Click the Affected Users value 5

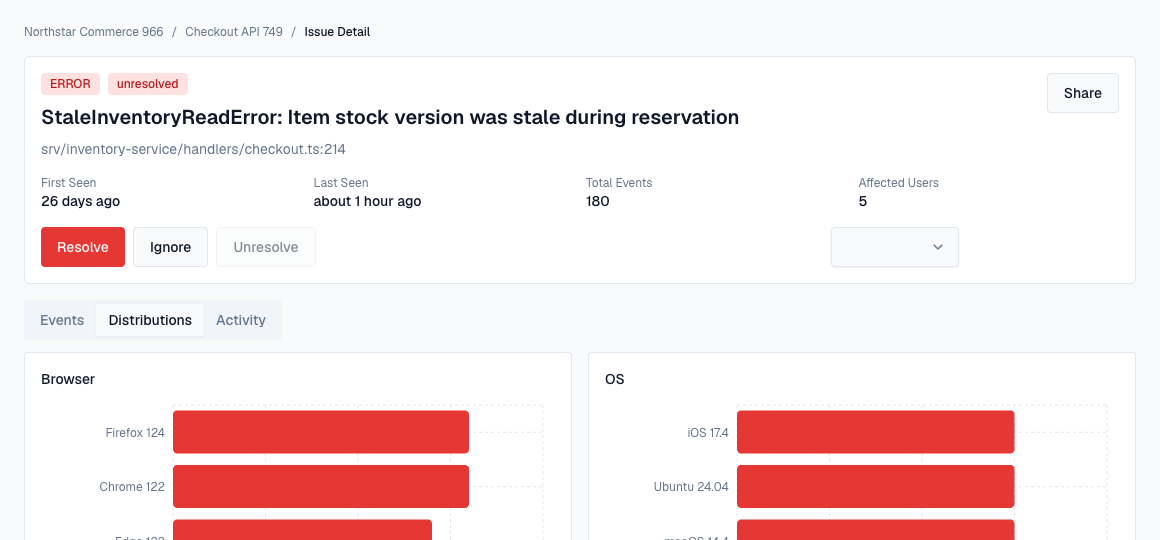point(863,201)
